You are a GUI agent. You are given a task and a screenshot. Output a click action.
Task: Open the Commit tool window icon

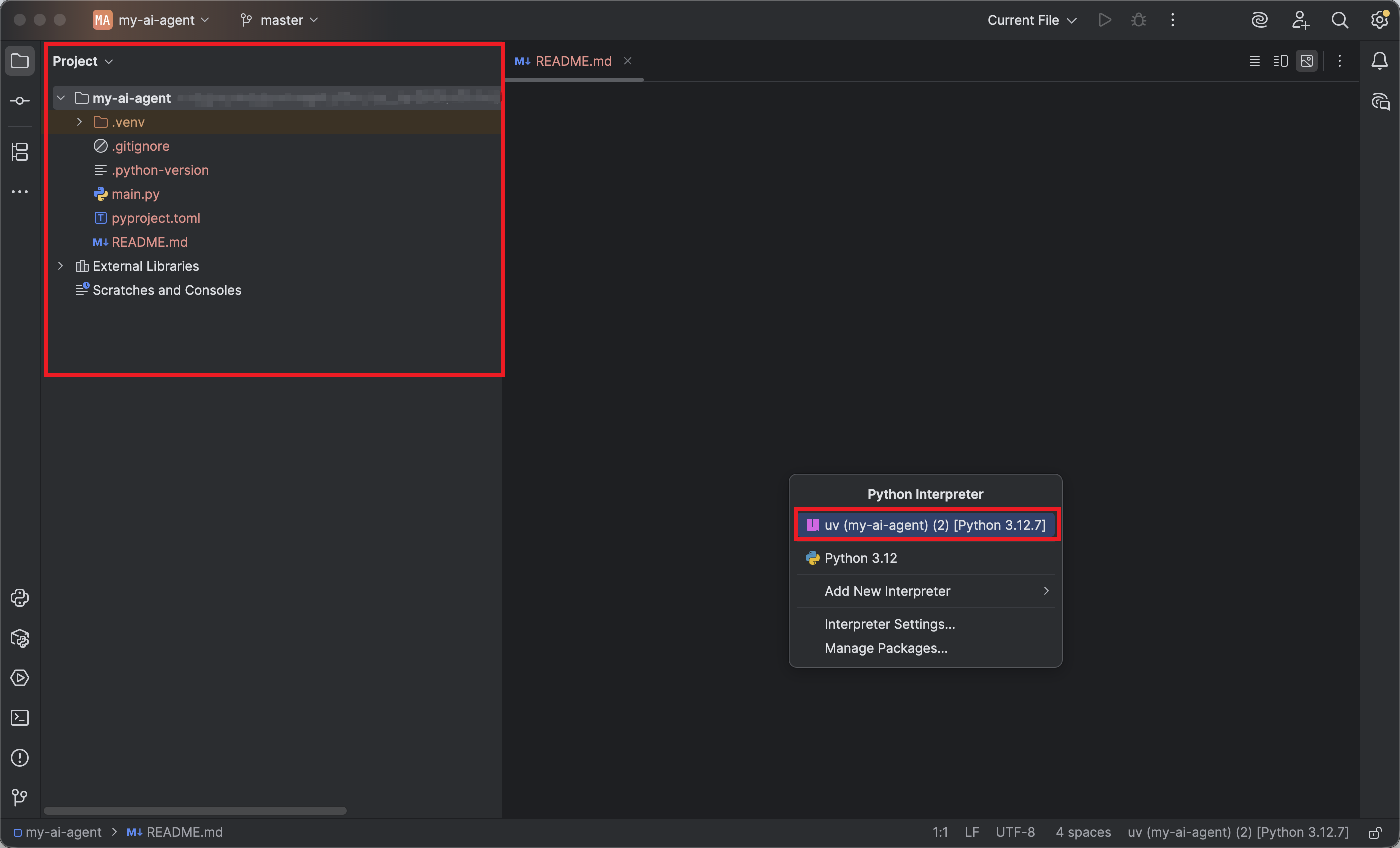(20, 101)
